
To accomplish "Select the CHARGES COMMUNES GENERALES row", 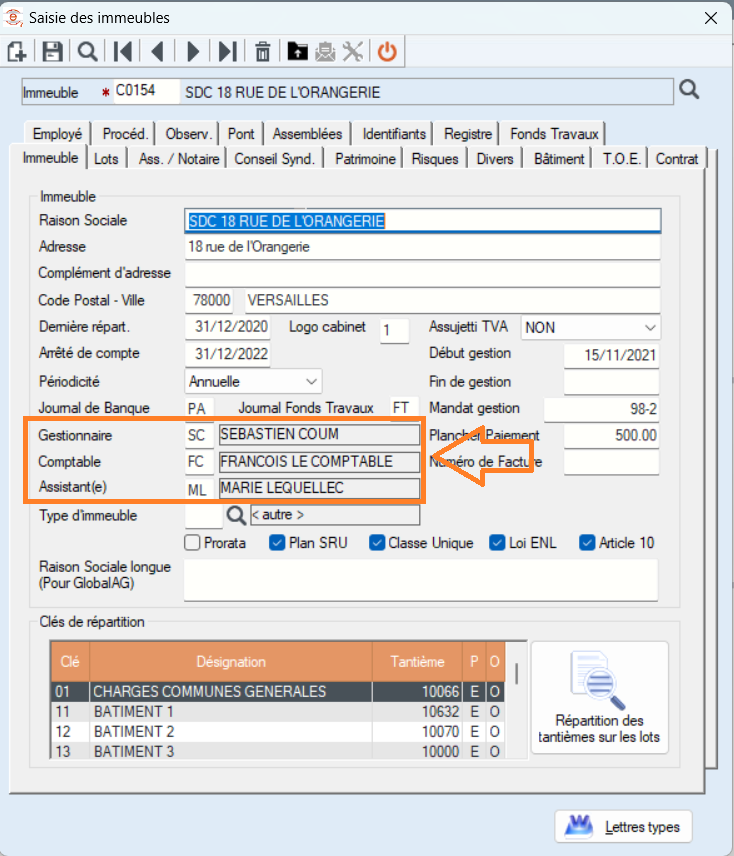I will [x=278, y=692].
